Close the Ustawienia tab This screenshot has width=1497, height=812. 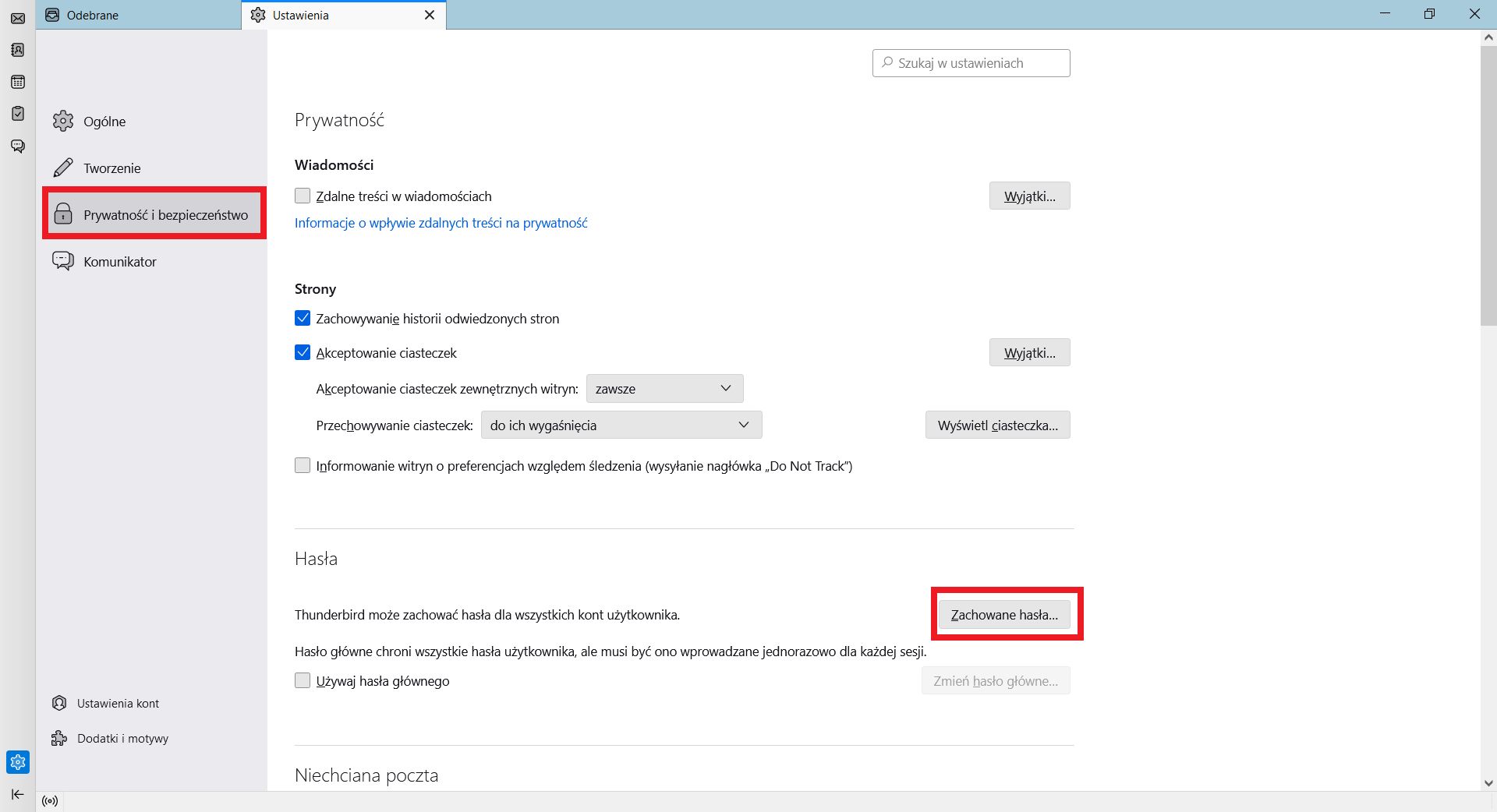click(430, 15)
